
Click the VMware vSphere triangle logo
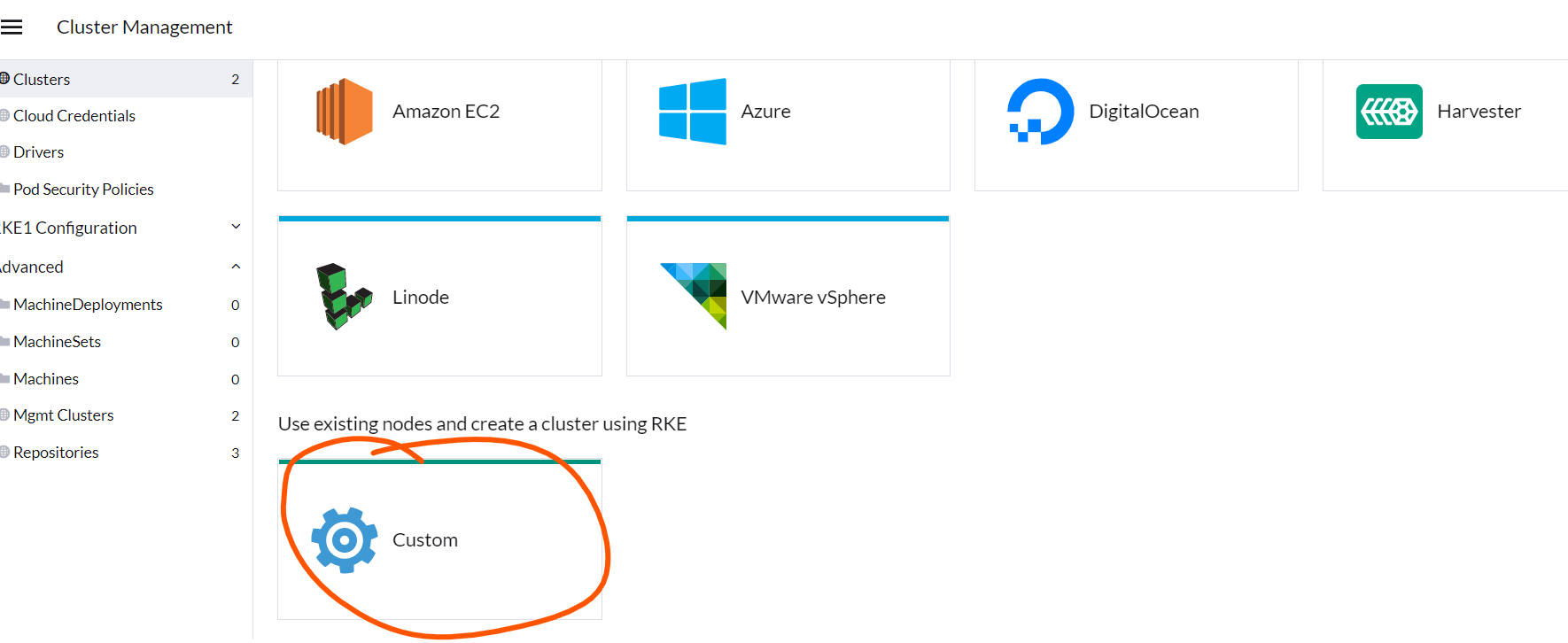pos(694,296)
